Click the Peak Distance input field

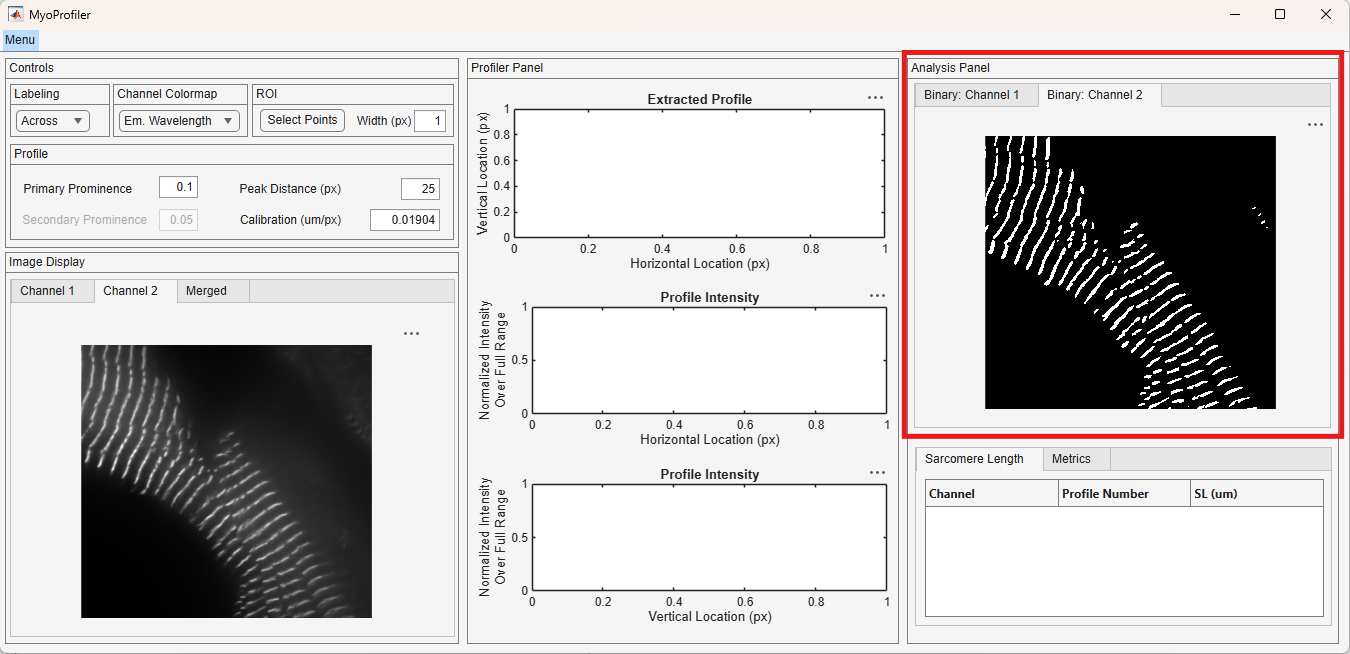click(x=420, y=189)
